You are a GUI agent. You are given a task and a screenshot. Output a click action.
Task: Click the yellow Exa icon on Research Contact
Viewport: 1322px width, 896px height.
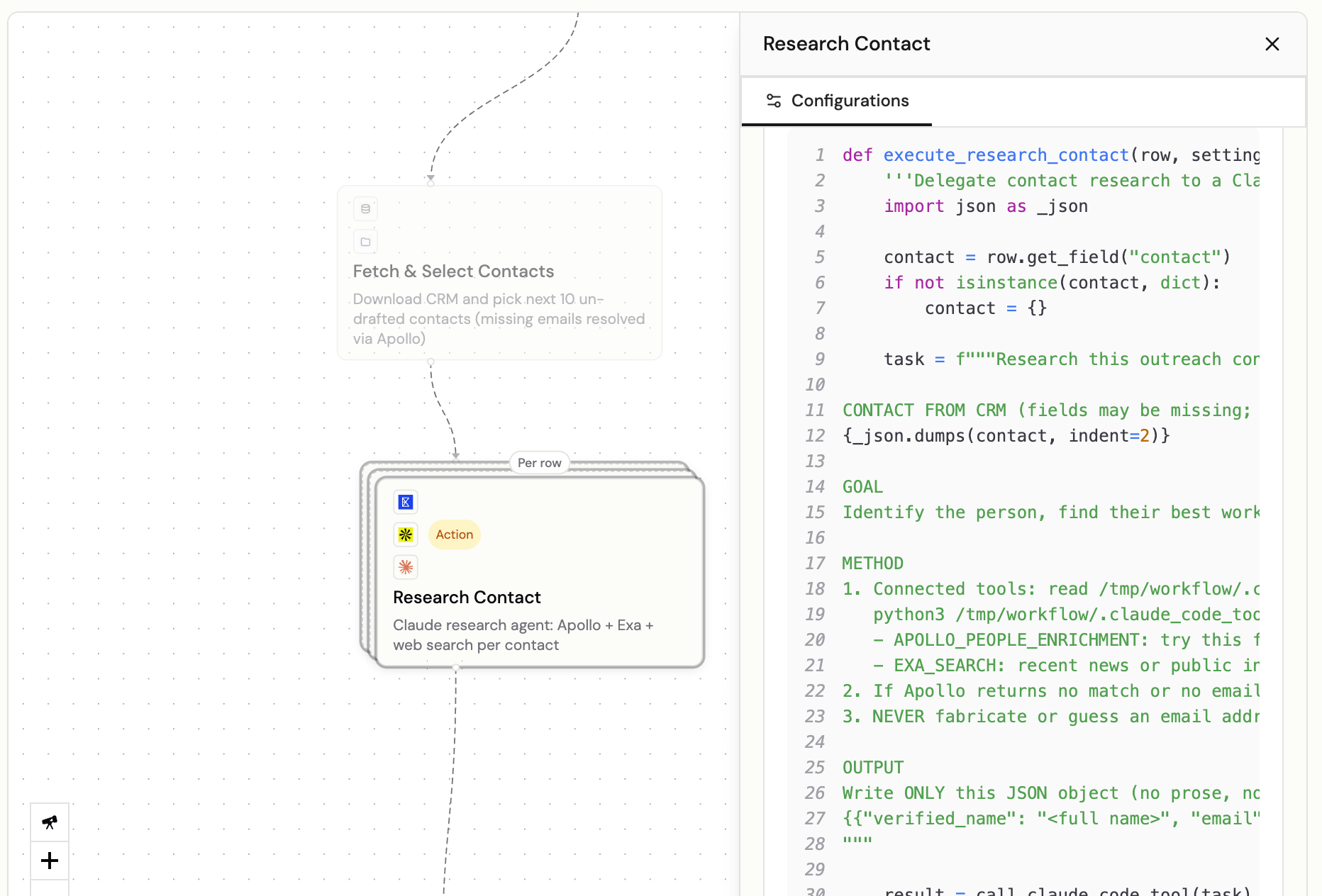pos(406,534)
